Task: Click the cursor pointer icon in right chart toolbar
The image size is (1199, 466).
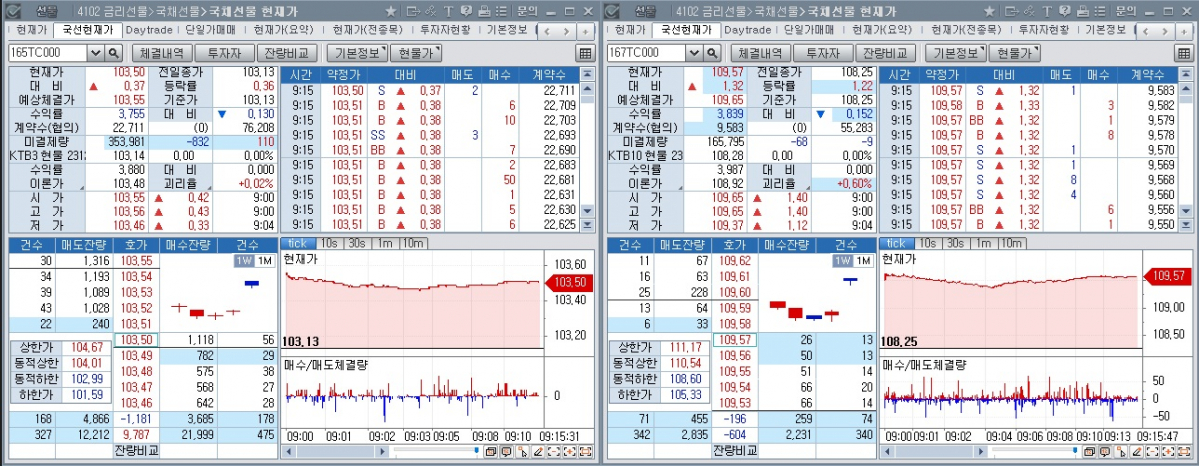Action: 1121,451
